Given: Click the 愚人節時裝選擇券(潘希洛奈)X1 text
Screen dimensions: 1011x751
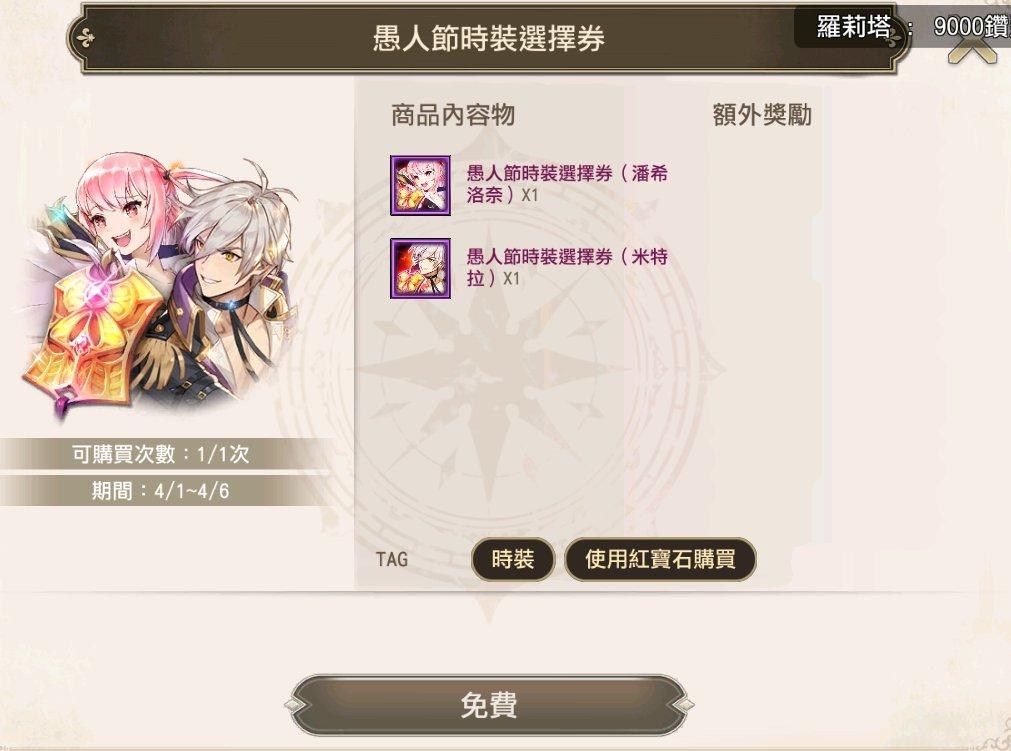Looking at the screenshot, I should [567, 184].
